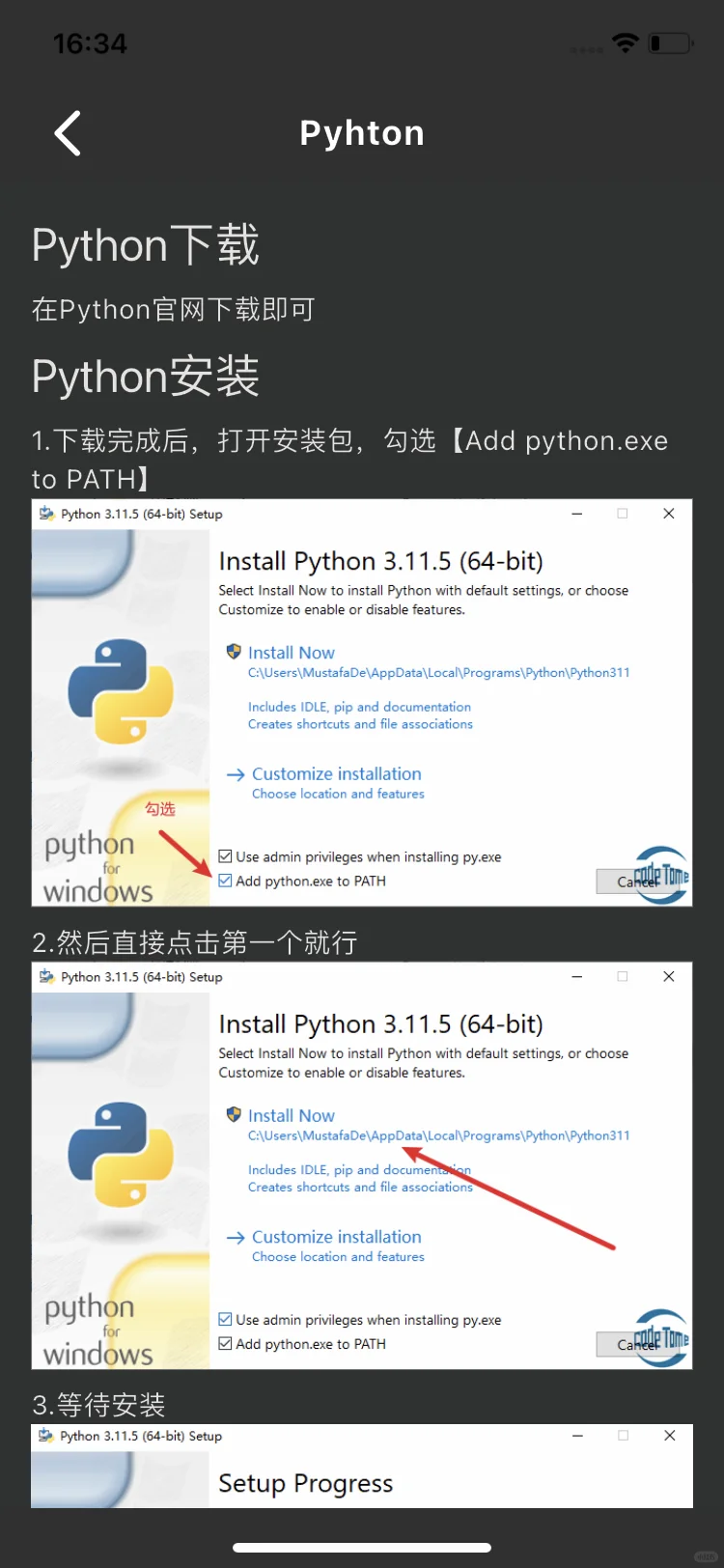The height and width of the screenshot is (1568, 724).
Task: Click Choose location and features in first screenshot
Action: pyautogui.click(x=338, y=794)
